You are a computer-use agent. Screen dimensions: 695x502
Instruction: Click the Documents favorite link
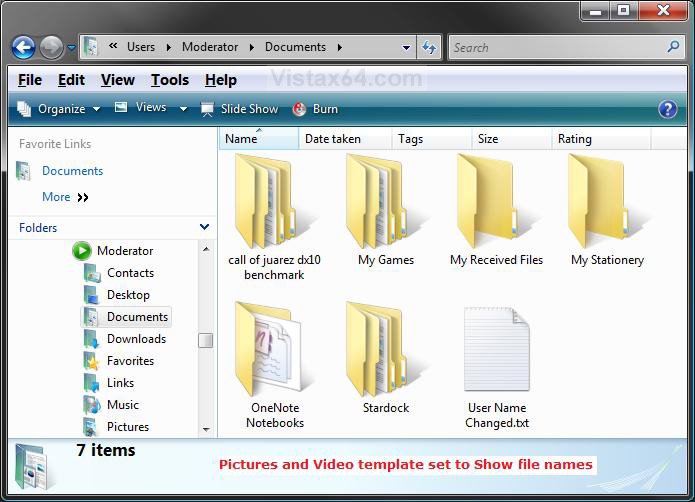(72, 171)
